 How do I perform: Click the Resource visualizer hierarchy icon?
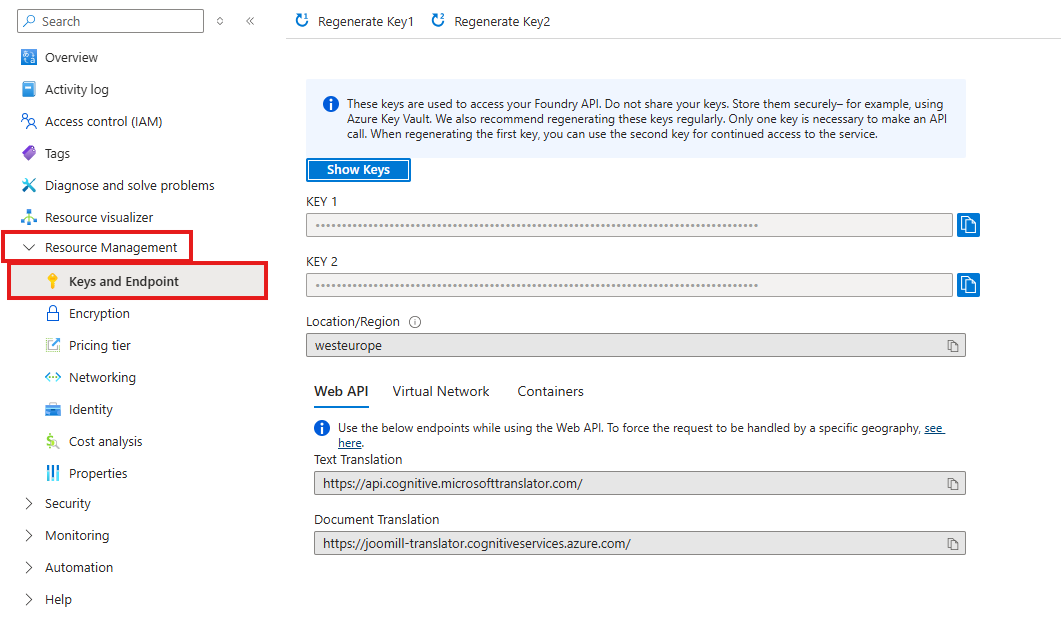[29, 217]
